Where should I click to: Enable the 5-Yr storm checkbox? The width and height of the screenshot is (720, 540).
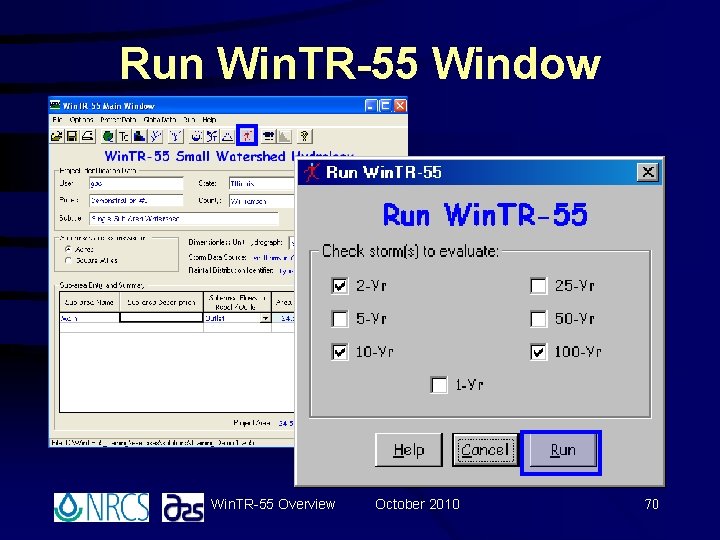click(x=339, y=319)
